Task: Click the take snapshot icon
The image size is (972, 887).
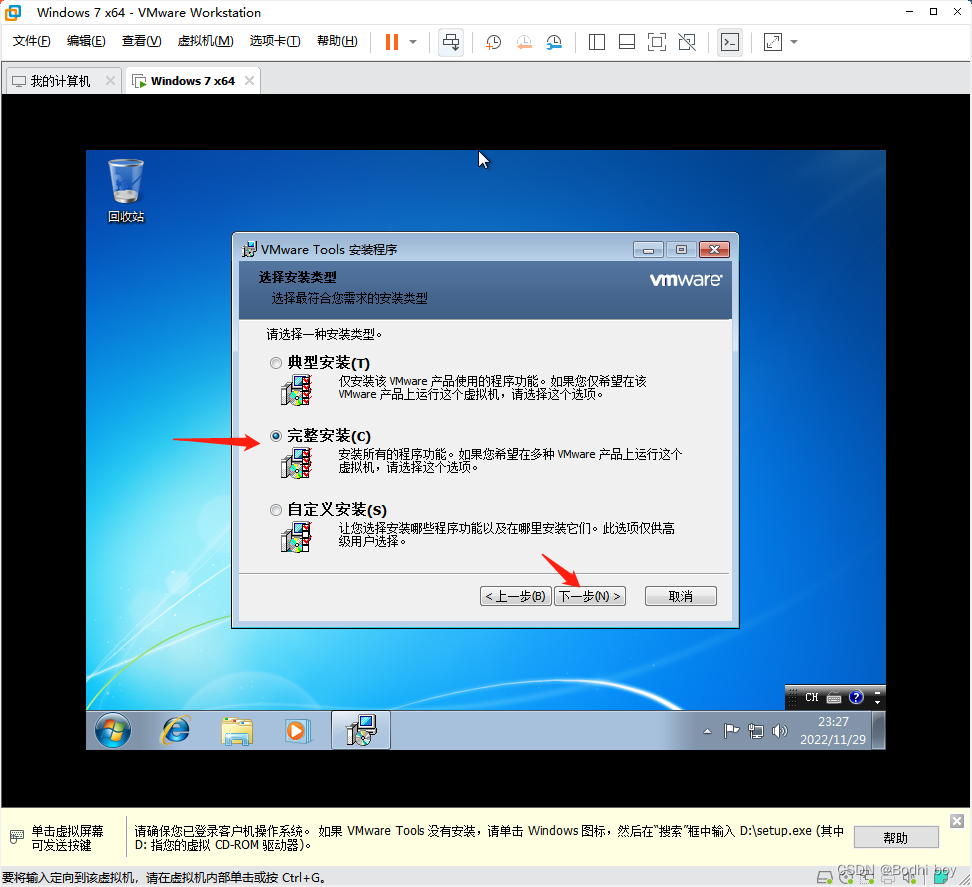Action: [493, 42]
